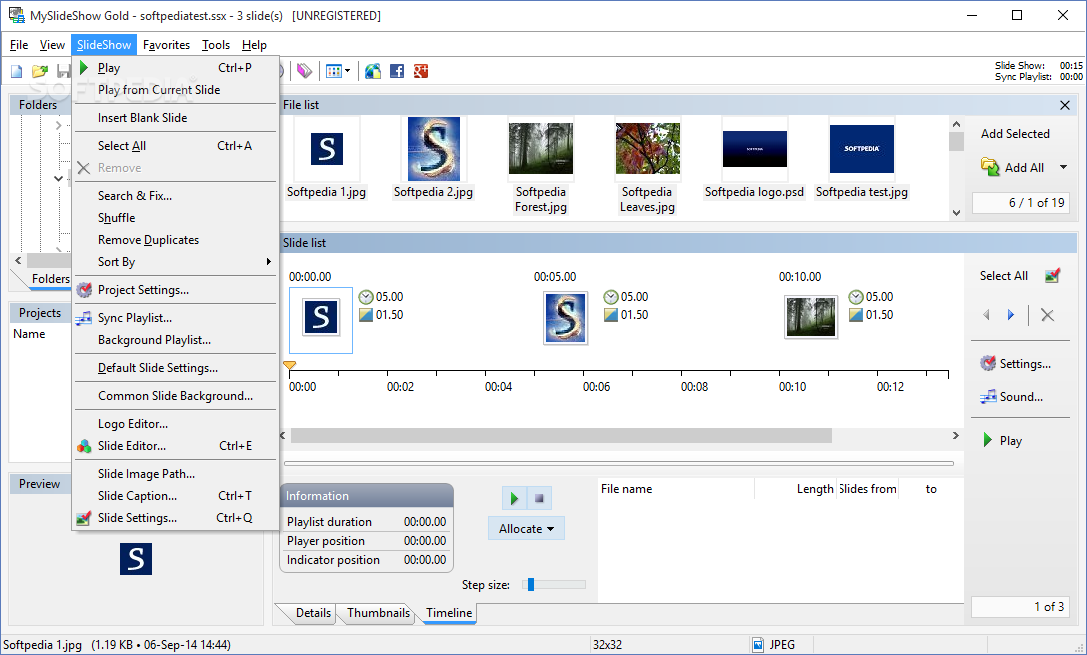Stop playlist playback with the stop button
Screen dimensions: 1087x655
coord(539,498)
